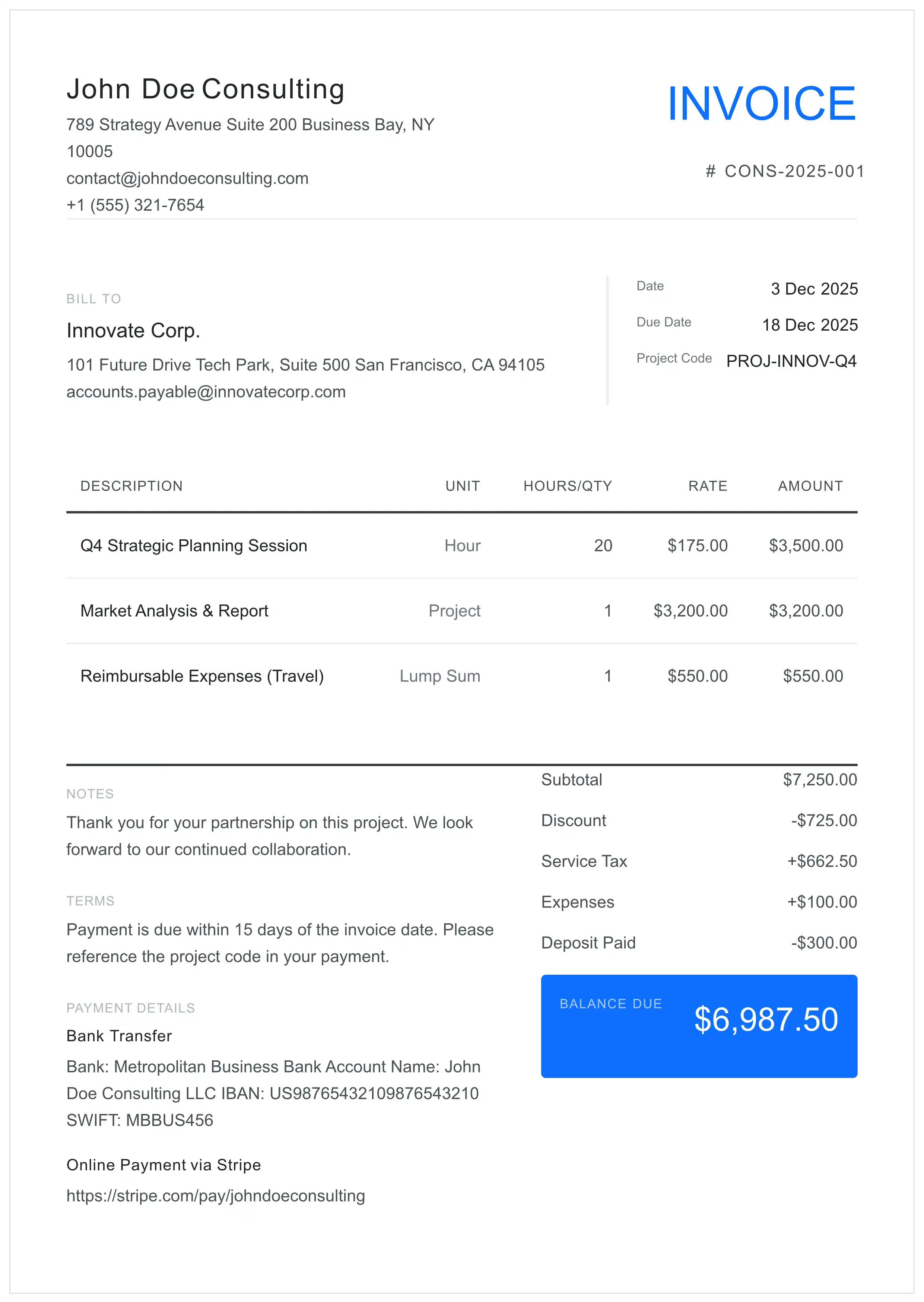Select the contact@johndoeconsulting.com email address
924x1302 pixels.
pos(188,178)
